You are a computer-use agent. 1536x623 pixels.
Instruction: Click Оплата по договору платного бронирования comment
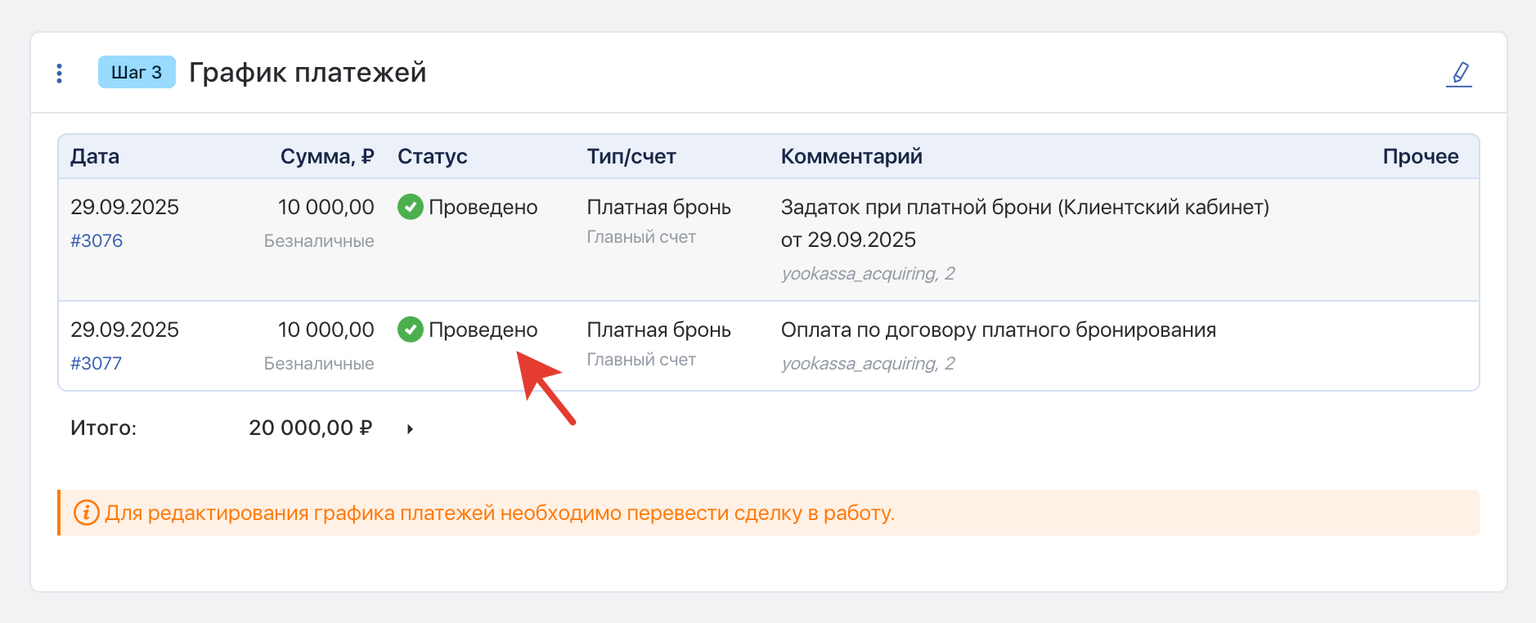pyautogui.click(x=998, y=329)
